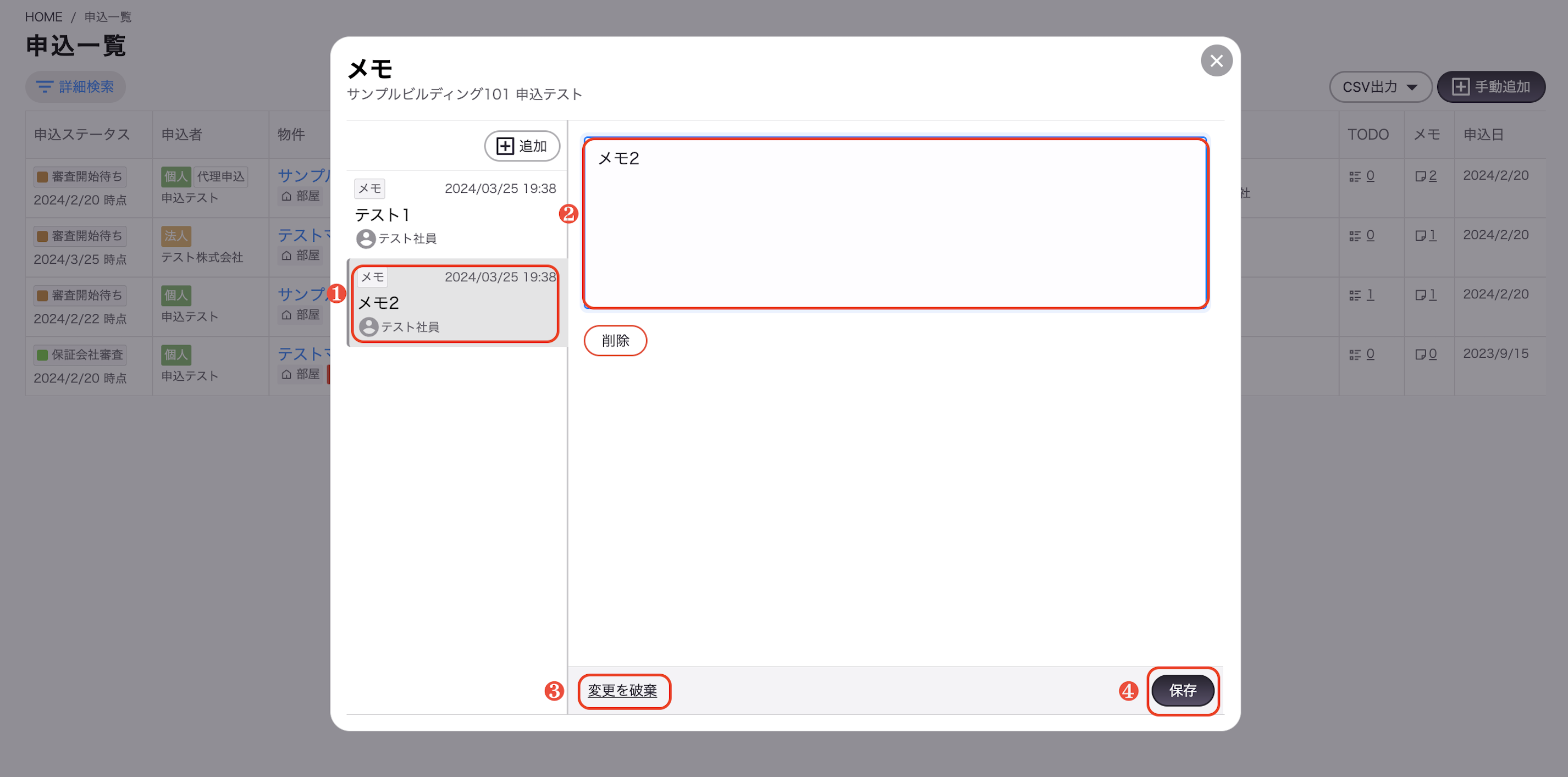The height and width of the screenshot is (777, 1568).
Task: Click inside the memo text area
Action: tap(895, 223)
